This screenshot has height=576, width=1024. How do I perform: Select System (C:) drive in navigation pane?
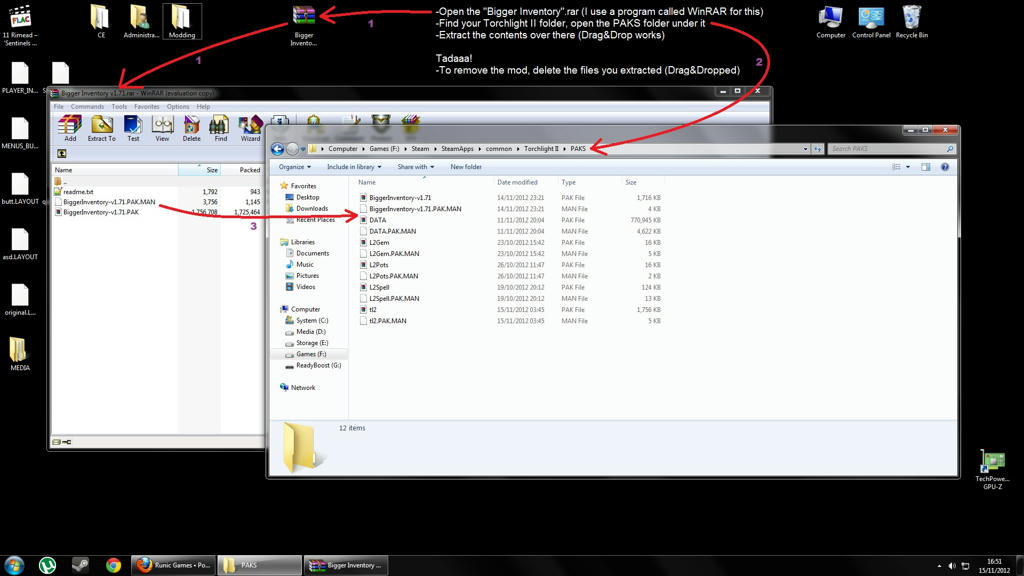click(312, 321)
